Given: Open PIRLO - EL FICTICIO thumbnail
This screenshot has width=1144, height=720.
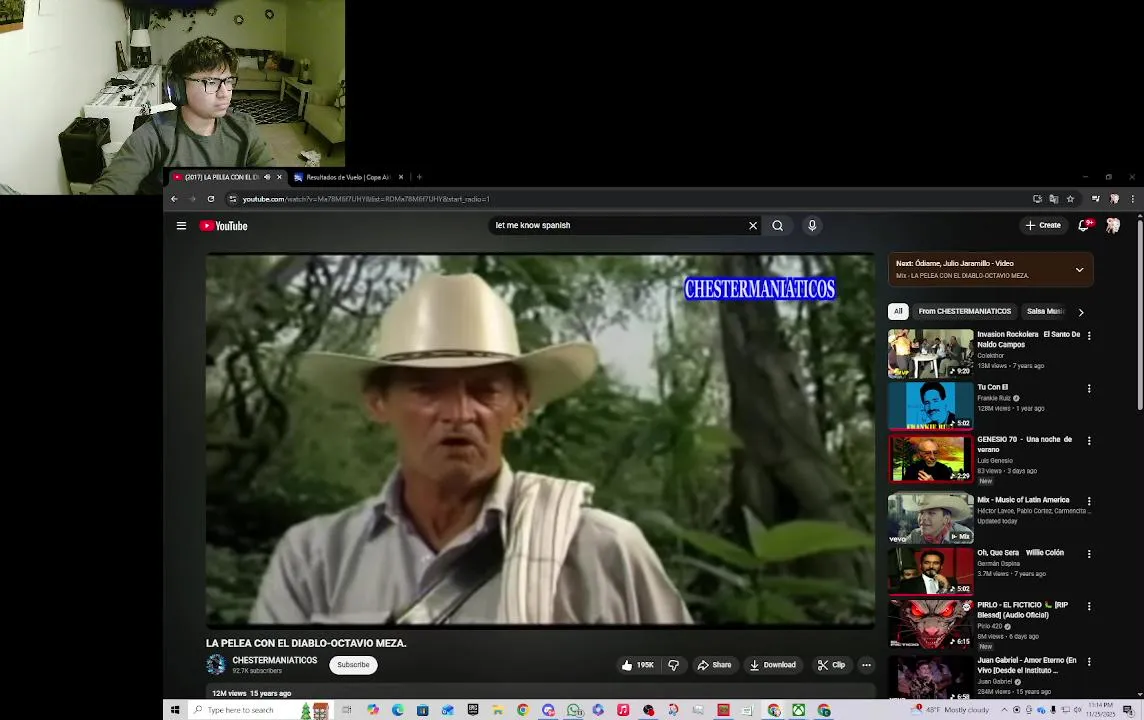Looking at the screenshot, I should point(930,624).
